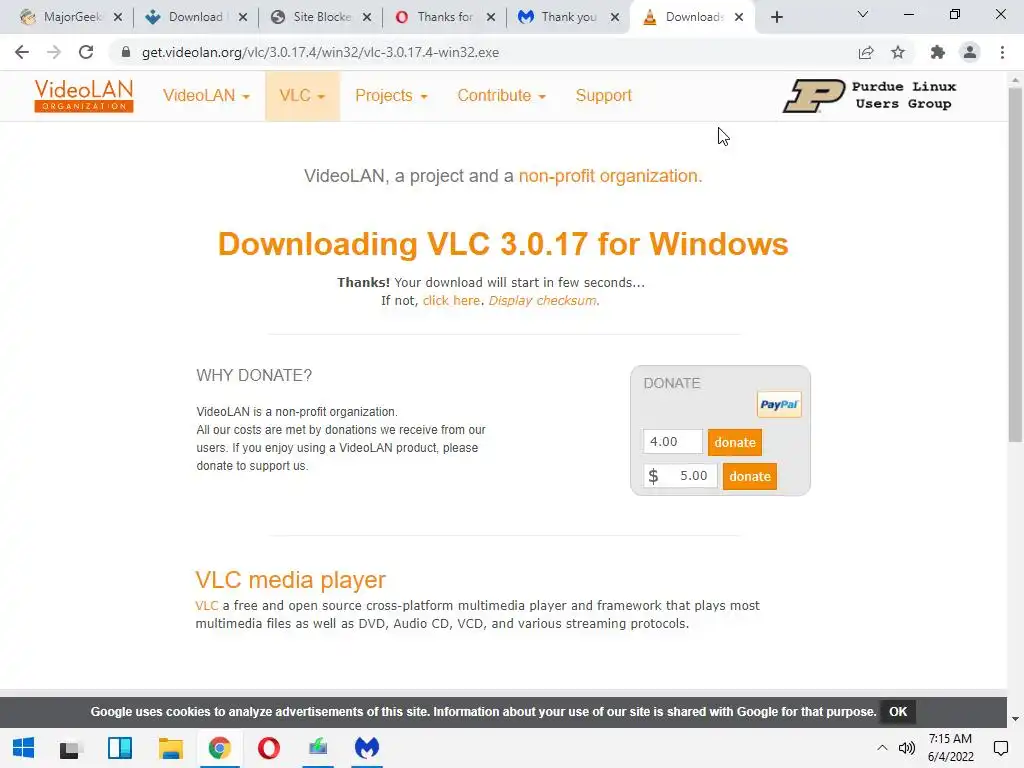Viewport: 1024px width, 768px height.
Task: Click the 'click here' download link
Action: pos(451,301)
